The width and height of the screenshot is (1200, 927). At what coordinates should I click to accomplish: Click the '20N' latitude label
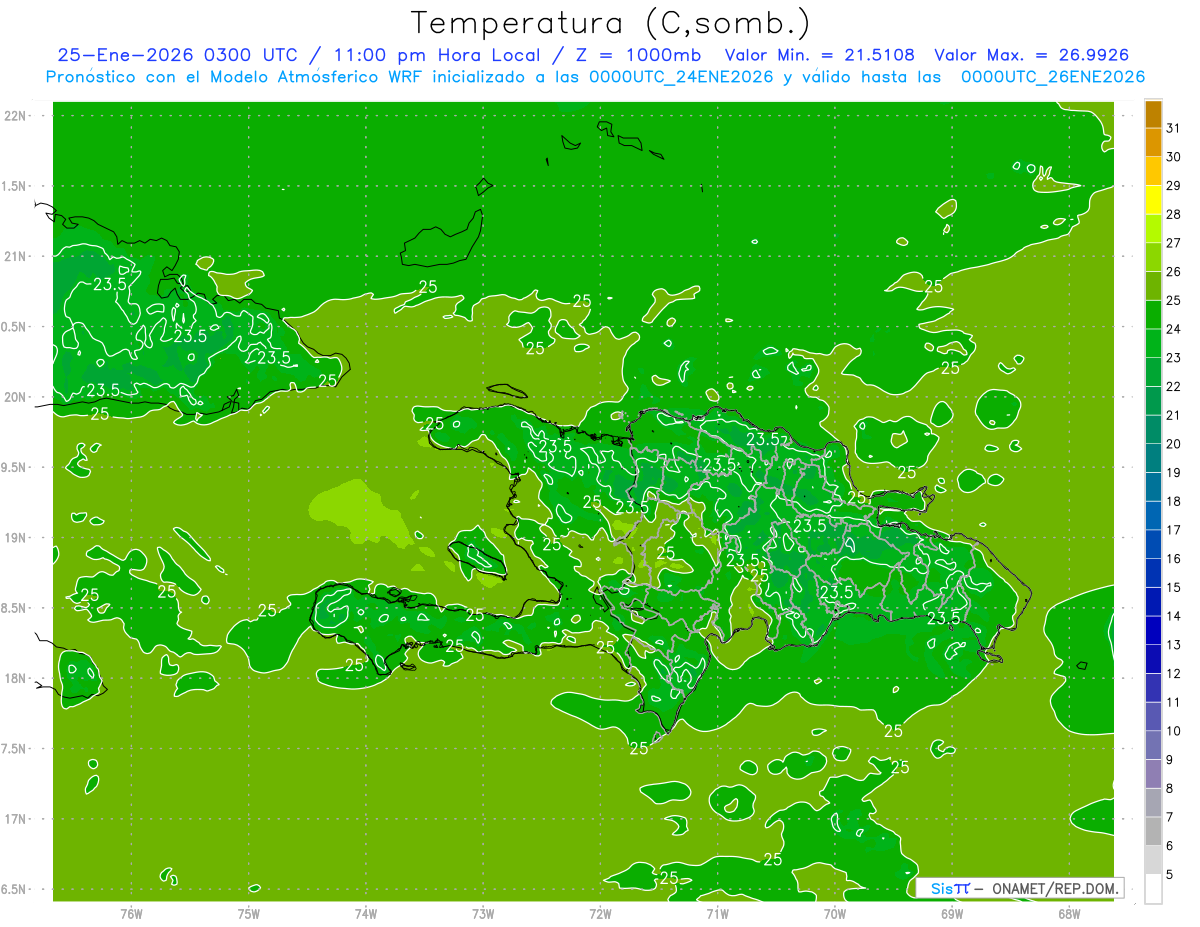pos(15,397)
